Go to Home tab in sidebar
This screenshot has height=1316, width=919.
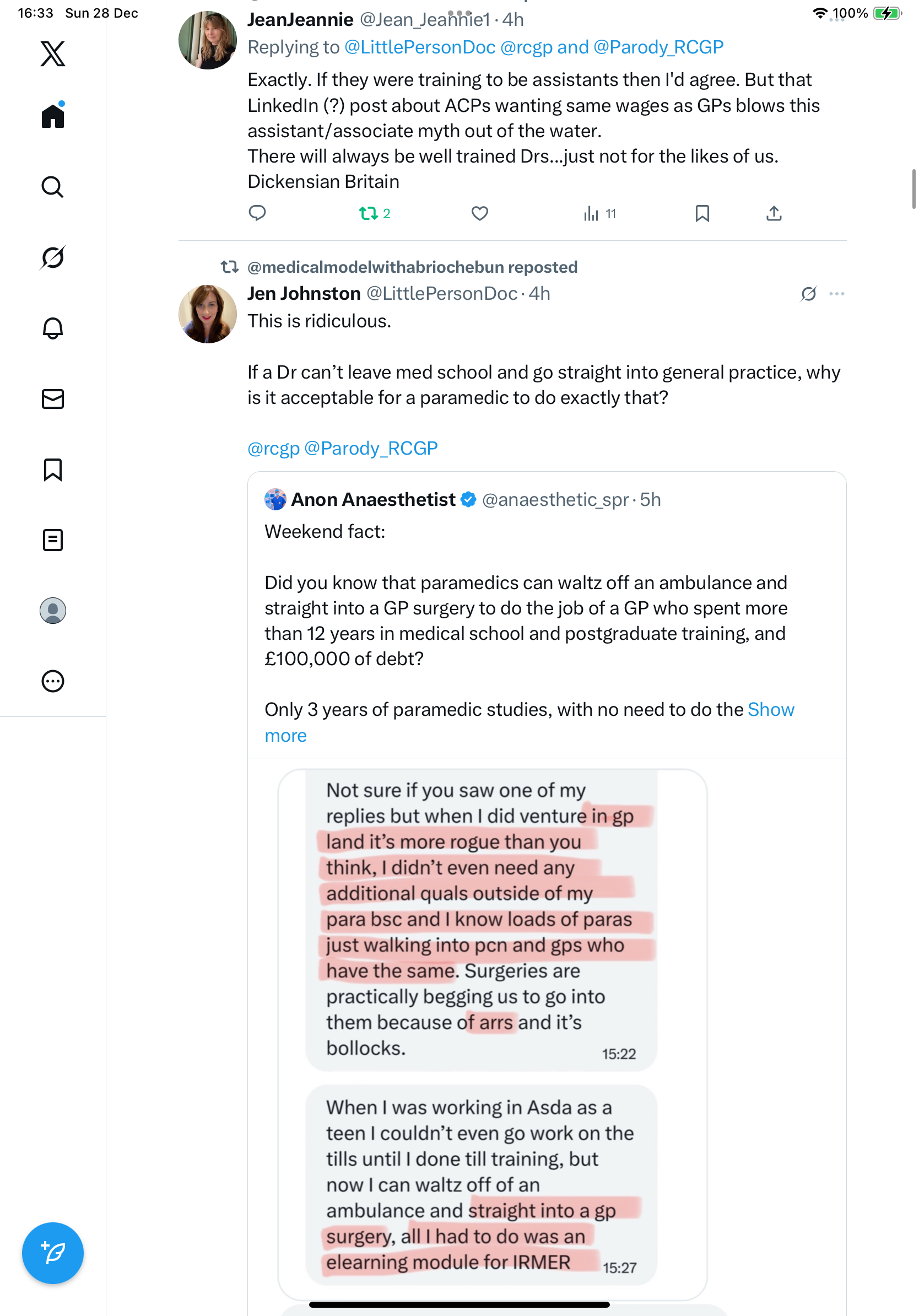pos(53,116)
